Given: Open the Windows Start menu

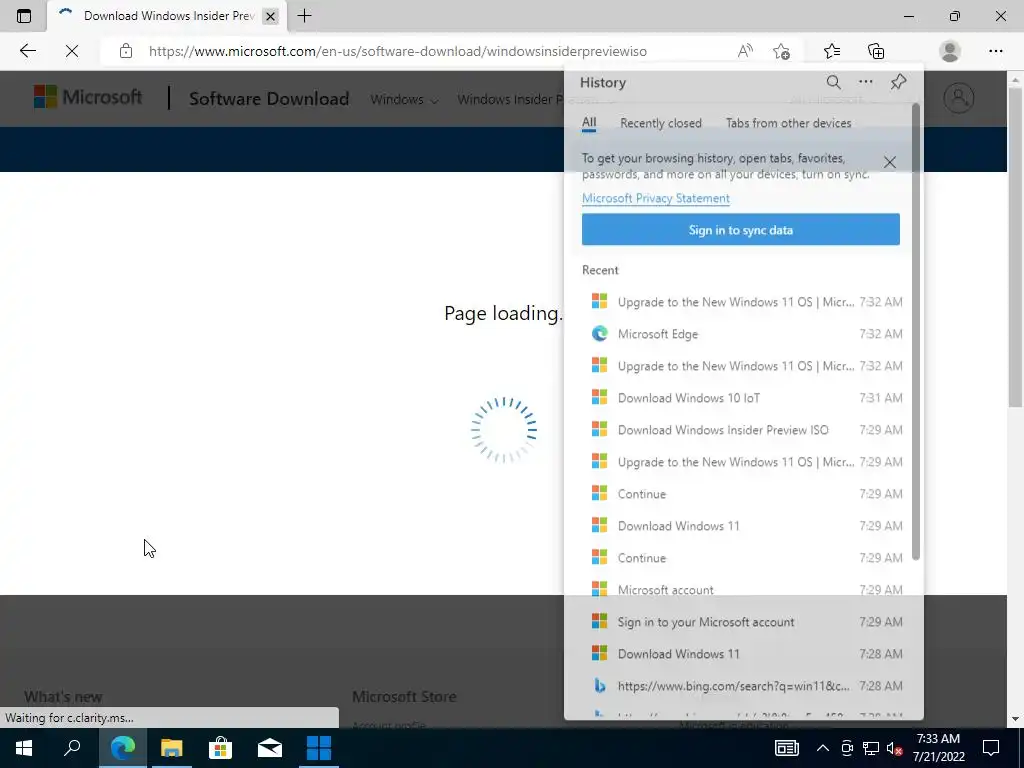Looking at the screenshot, I should 24,748.
